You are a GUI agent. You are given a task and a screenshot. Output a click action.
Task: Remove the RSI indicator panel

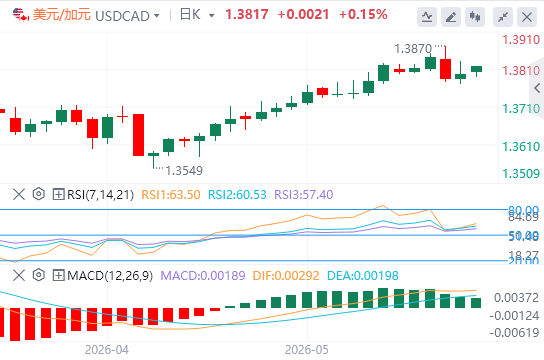19,194
